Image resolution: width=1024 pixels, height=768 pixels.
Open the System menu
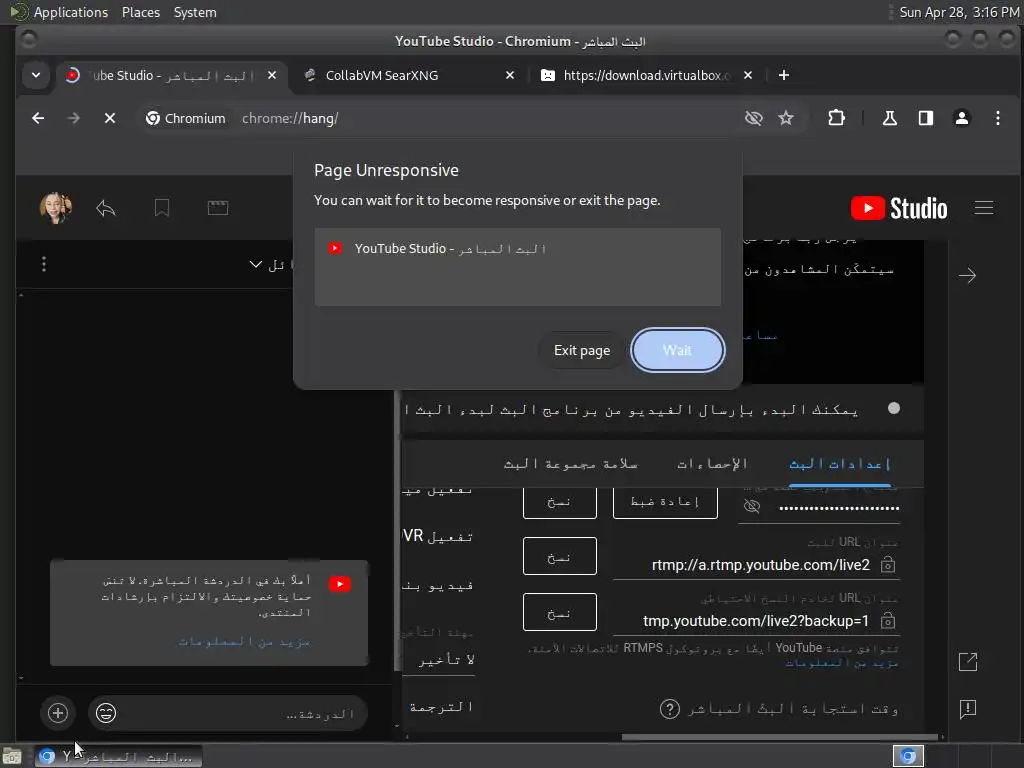[195, 12]
